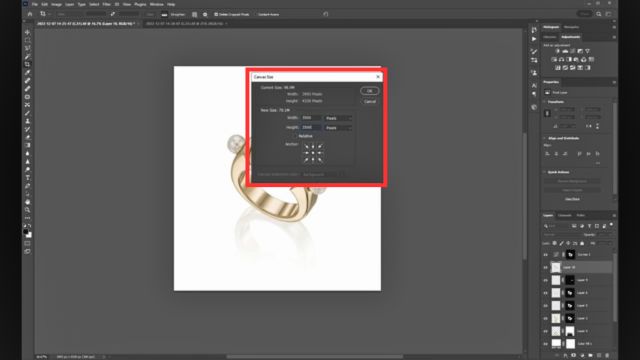Hide the Layer 6 layer
This screenshot has height=360, width=640.
[x=545, y=293]
